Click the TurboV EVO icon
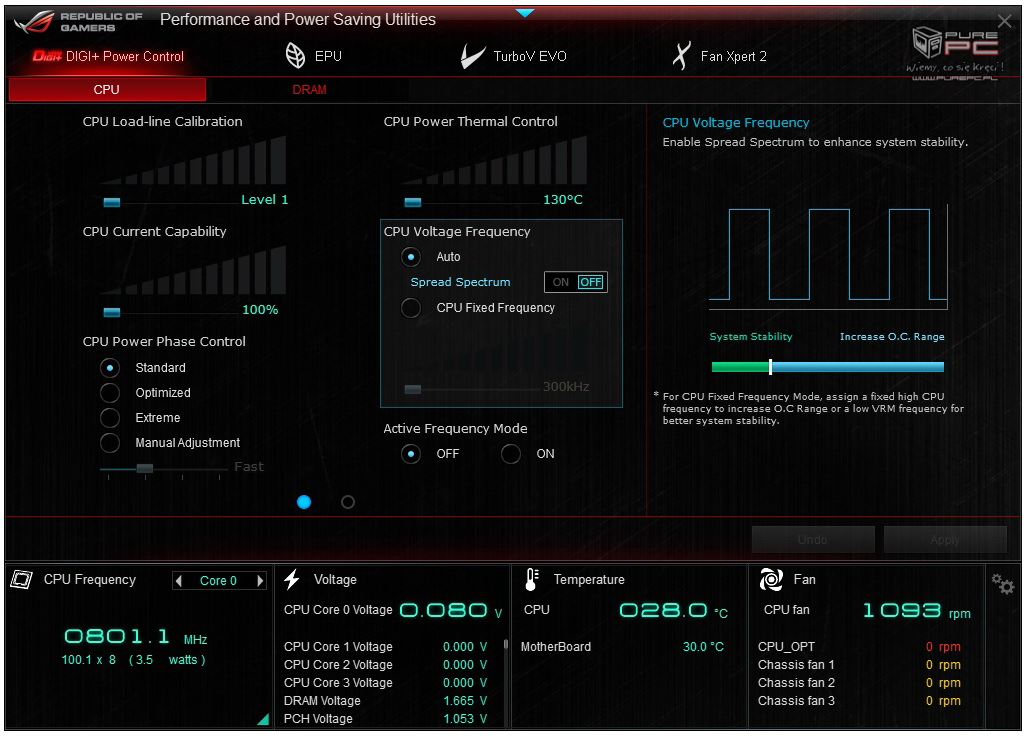The width and height of the screenshot is (1028, 736). 473,57
